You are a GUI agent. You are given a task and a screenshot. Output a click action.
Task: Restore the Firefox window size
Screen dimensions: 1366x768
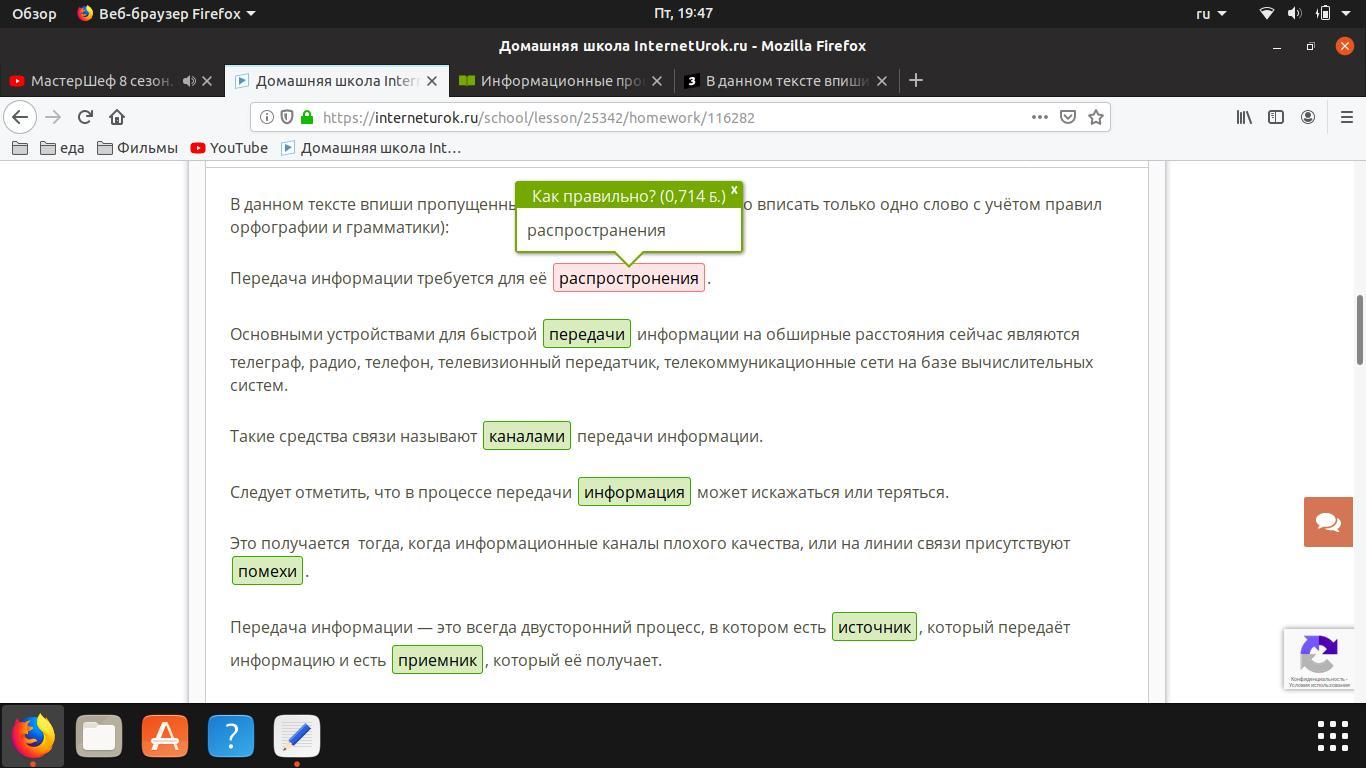[x=1310, y=46]
